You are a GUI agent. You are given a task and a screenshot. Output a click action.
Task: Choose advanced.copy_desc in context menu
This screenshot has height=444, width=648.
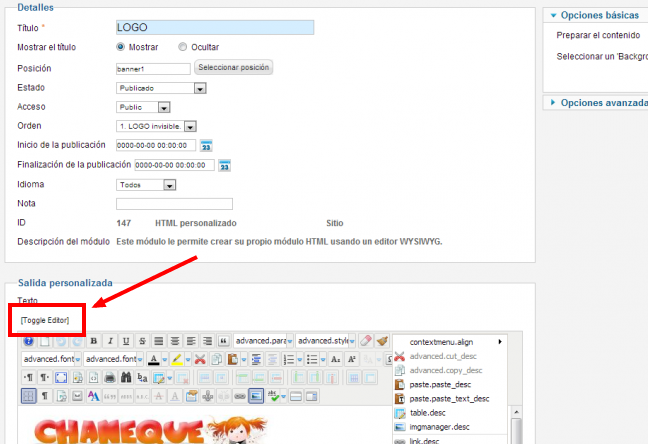point(449,370)
